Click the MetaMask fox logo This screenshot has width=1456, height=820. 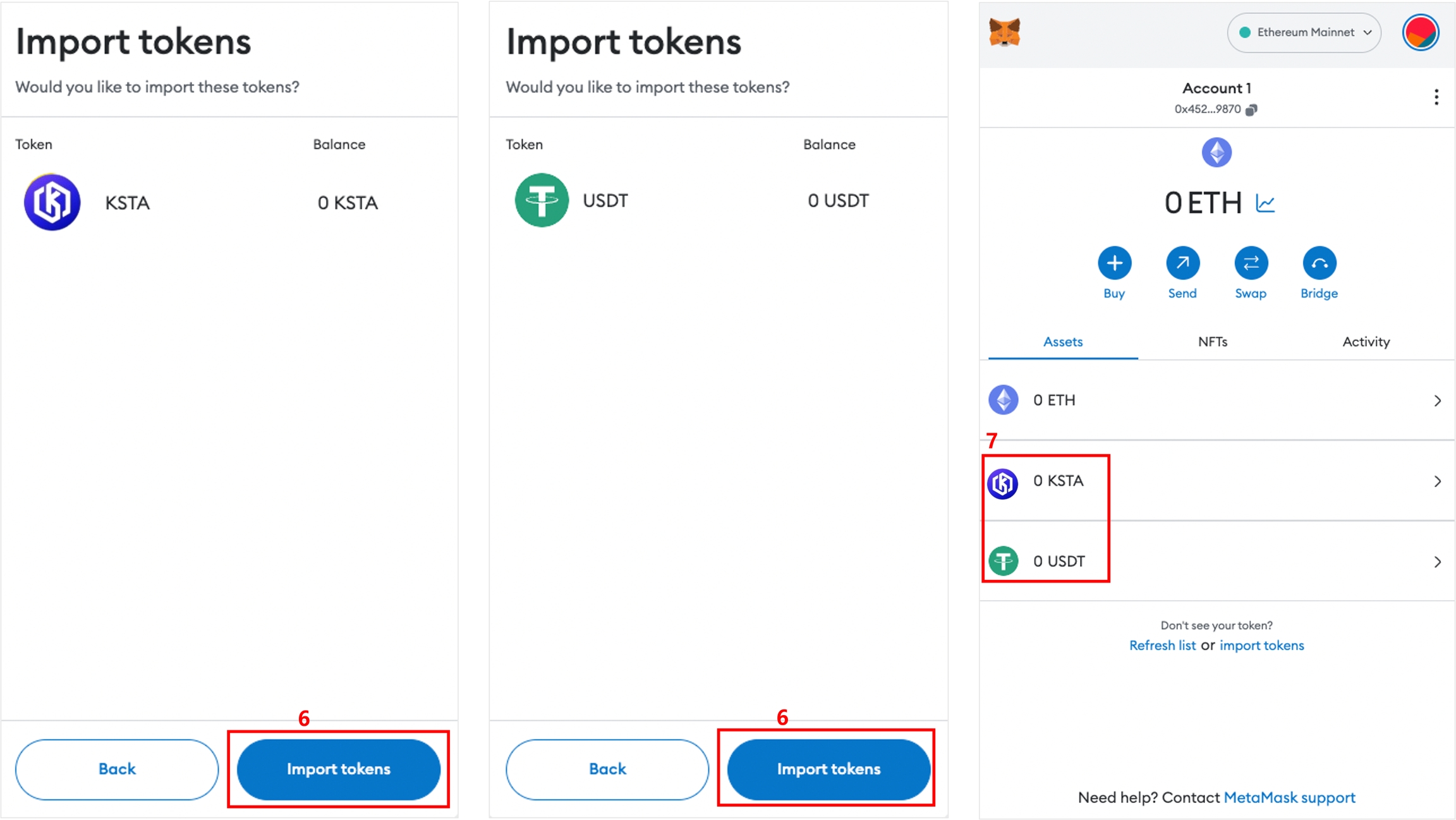[x=1004, y=32]
